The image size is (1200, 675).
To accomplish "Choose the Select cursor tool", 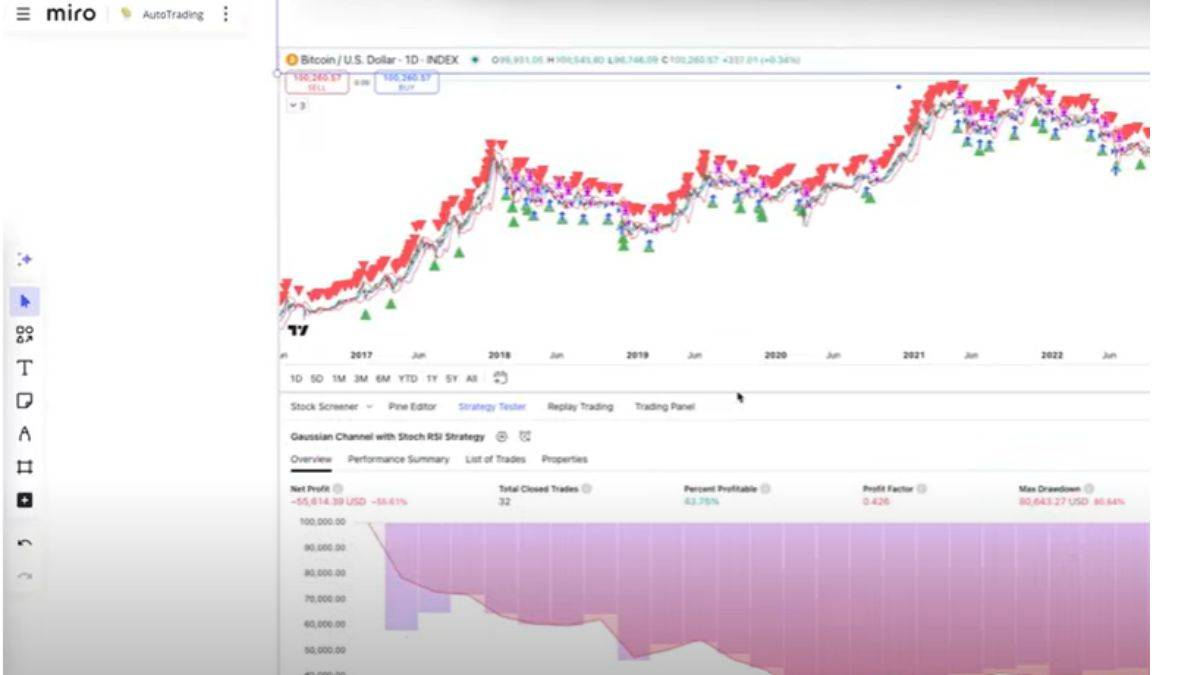I will (25, 301).
